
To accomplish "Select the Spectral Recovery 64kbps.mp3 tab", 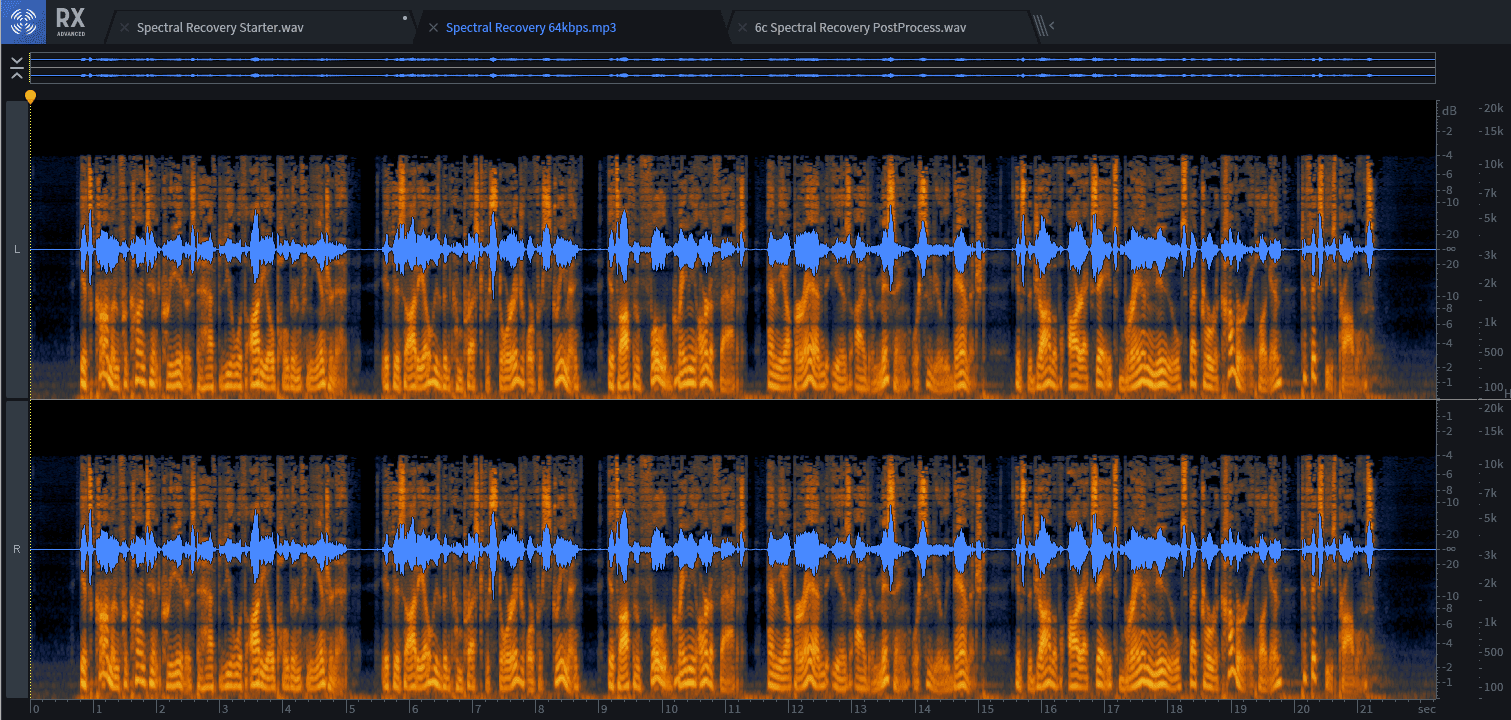I will click(531, 28).
